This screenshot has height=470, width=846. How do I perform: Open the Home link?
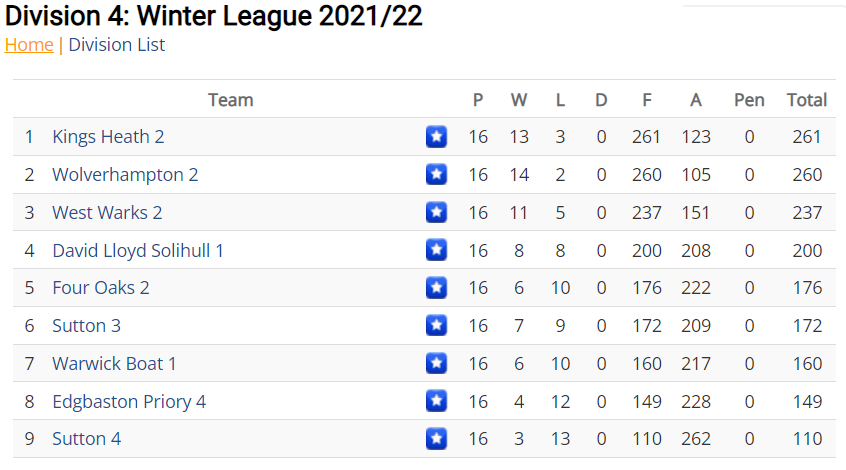click(29, 45)
